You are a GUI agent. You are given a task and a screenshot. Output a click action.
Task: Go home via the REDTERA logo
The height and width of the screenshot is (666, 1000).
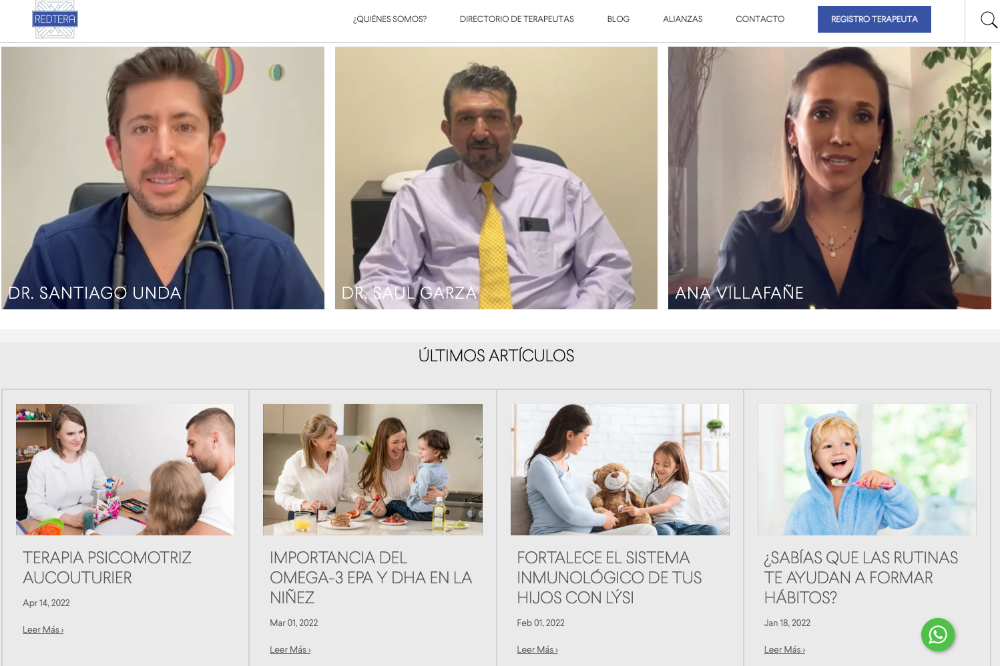pos(55,19)
